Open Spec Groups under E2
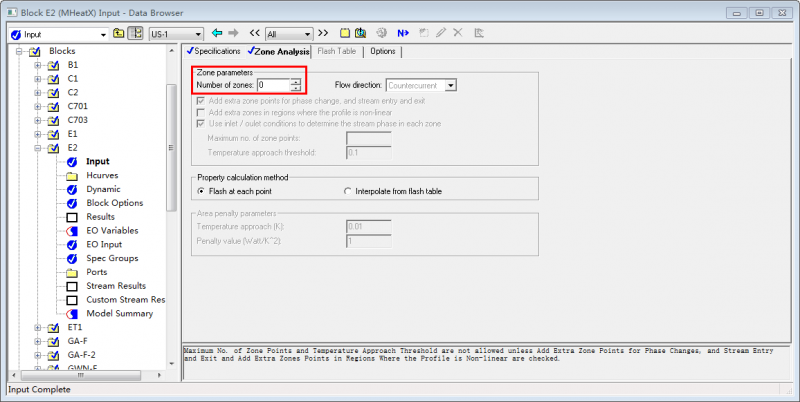This screenshot has height=402, width=800. pos(112,258)
